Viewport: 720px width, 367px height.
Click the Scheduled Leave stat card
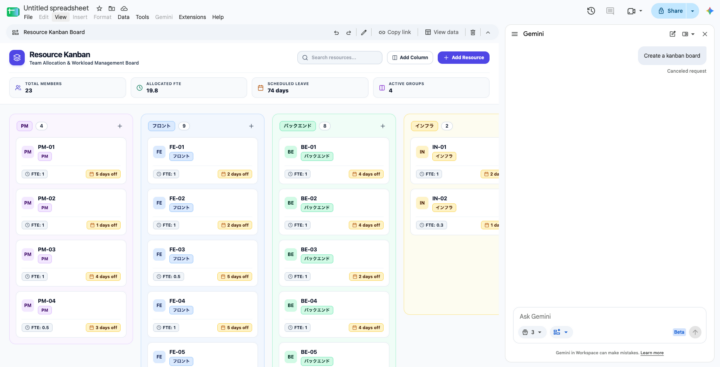310,87
